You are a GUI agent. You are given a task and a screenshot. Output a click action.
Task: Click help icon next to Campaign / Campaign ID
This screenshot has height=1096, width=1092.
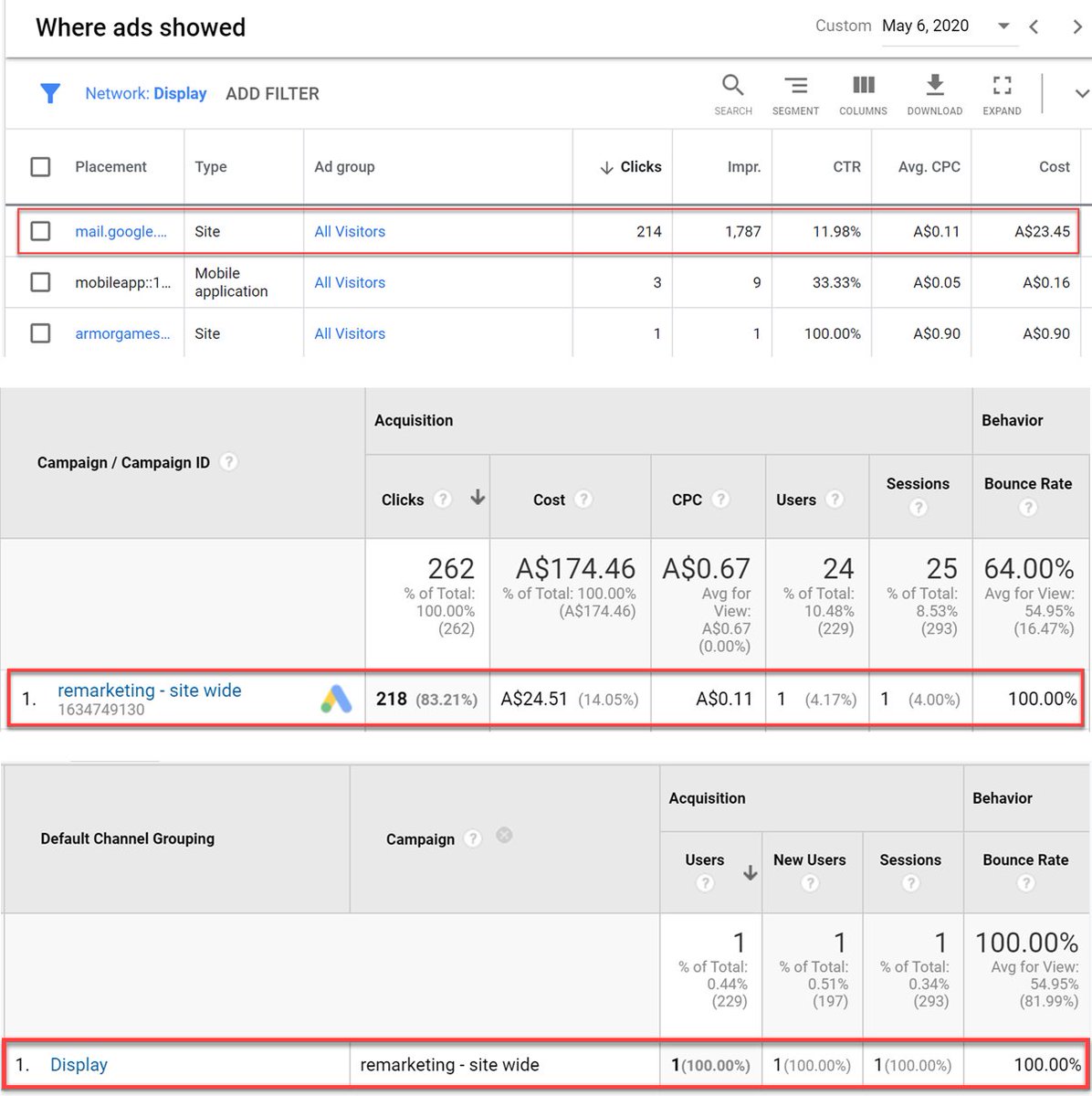229,462
